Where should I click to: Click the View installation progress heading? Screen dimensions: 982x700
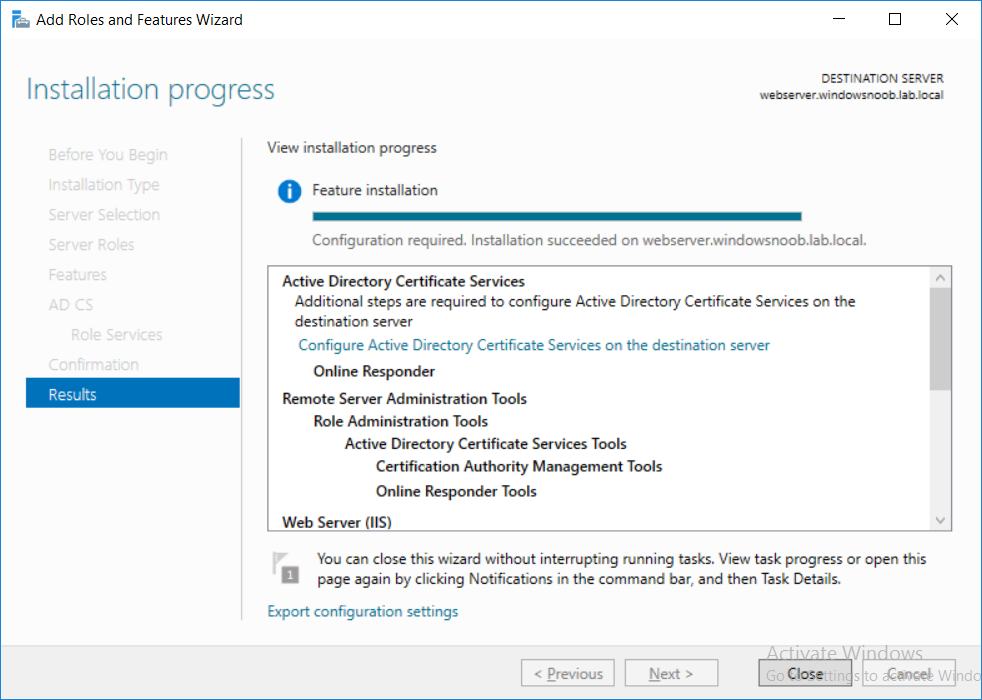352,148
